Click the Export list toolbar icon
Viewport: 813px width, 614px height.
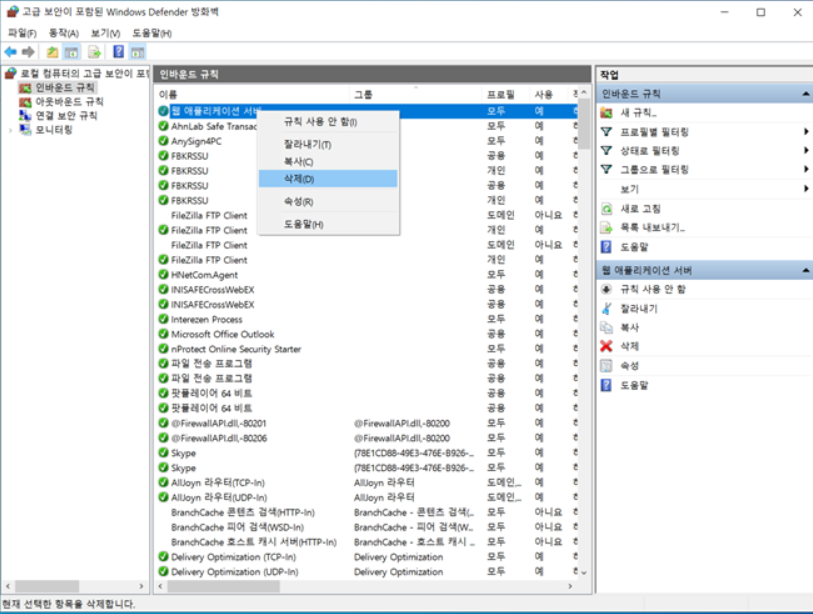pyautogui.click(x=94, y=52)
